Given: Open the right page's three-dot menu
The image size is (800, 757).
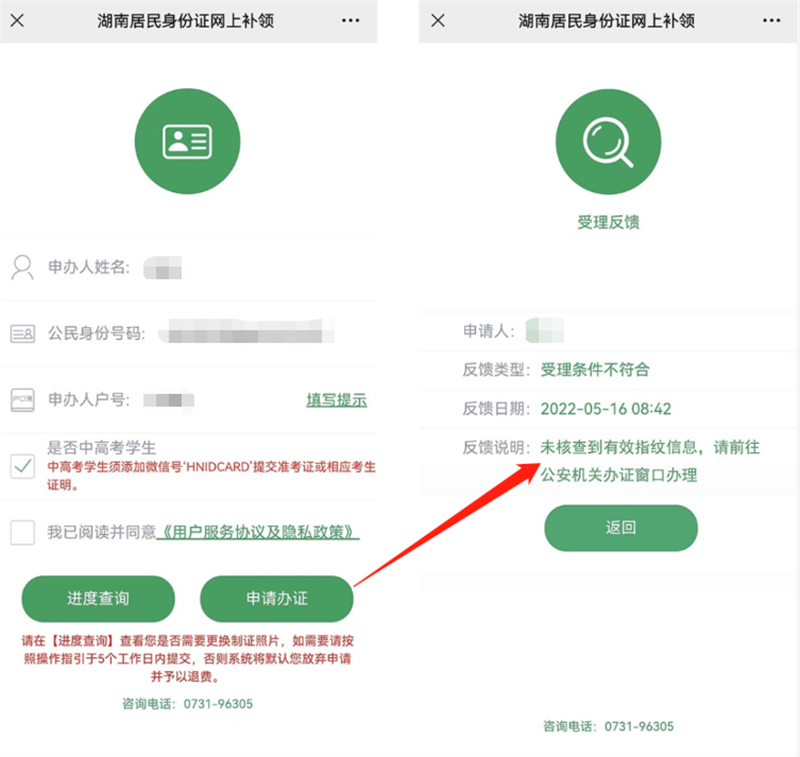Looking at the screenshot, I should pos(771,20).
